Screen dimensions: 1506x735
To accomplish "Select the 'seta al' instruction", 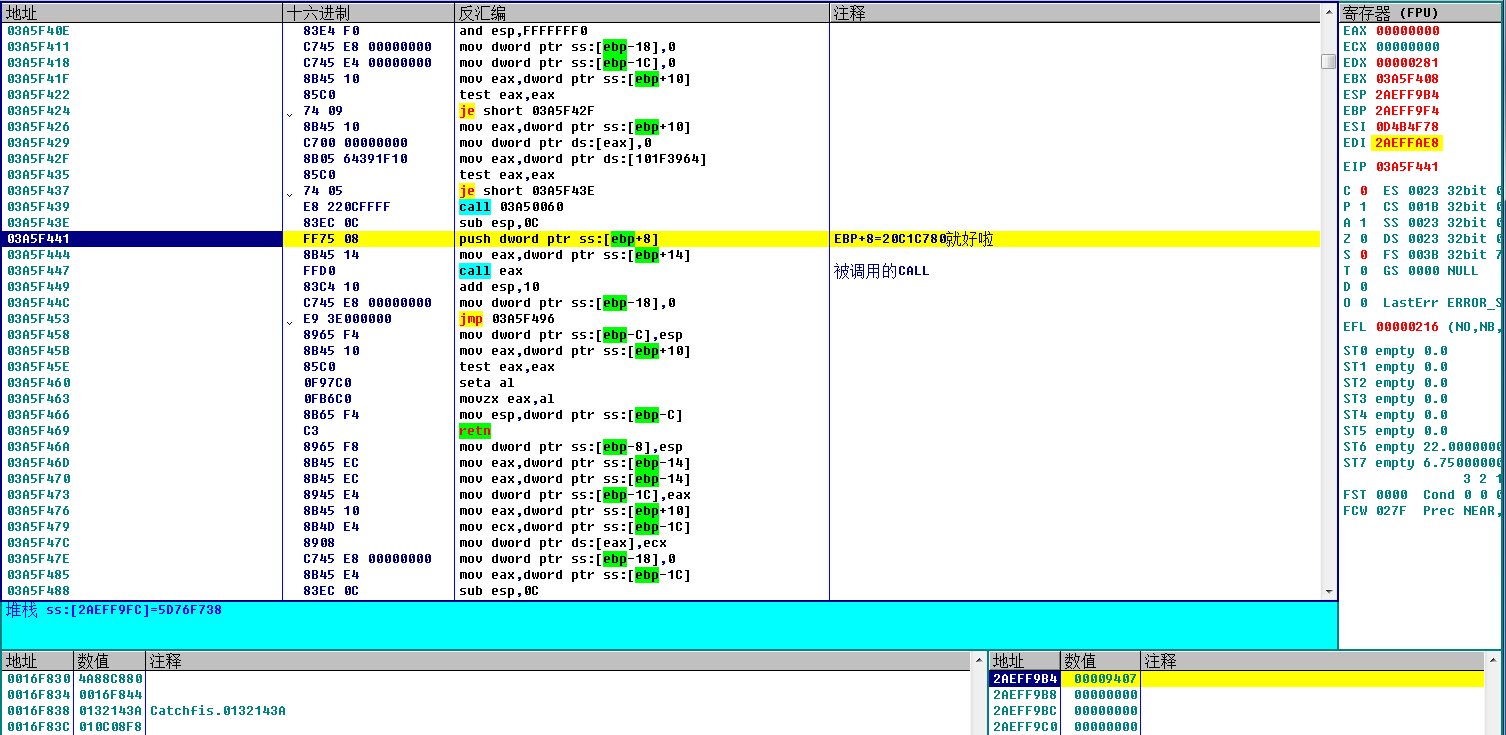I will click(487, 383).
